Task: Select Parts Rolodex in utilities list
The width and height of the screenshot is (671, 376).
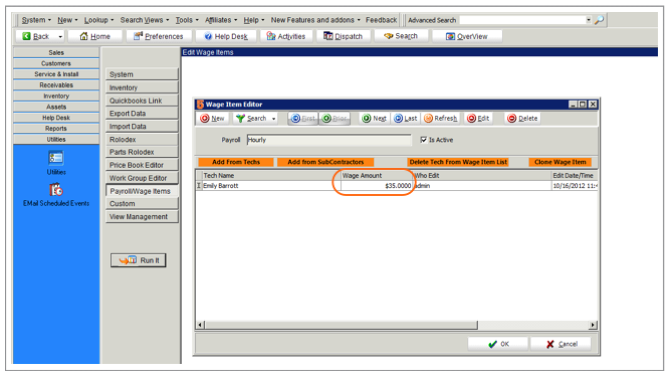Action: pyautogui.click(x=142, y=152)
